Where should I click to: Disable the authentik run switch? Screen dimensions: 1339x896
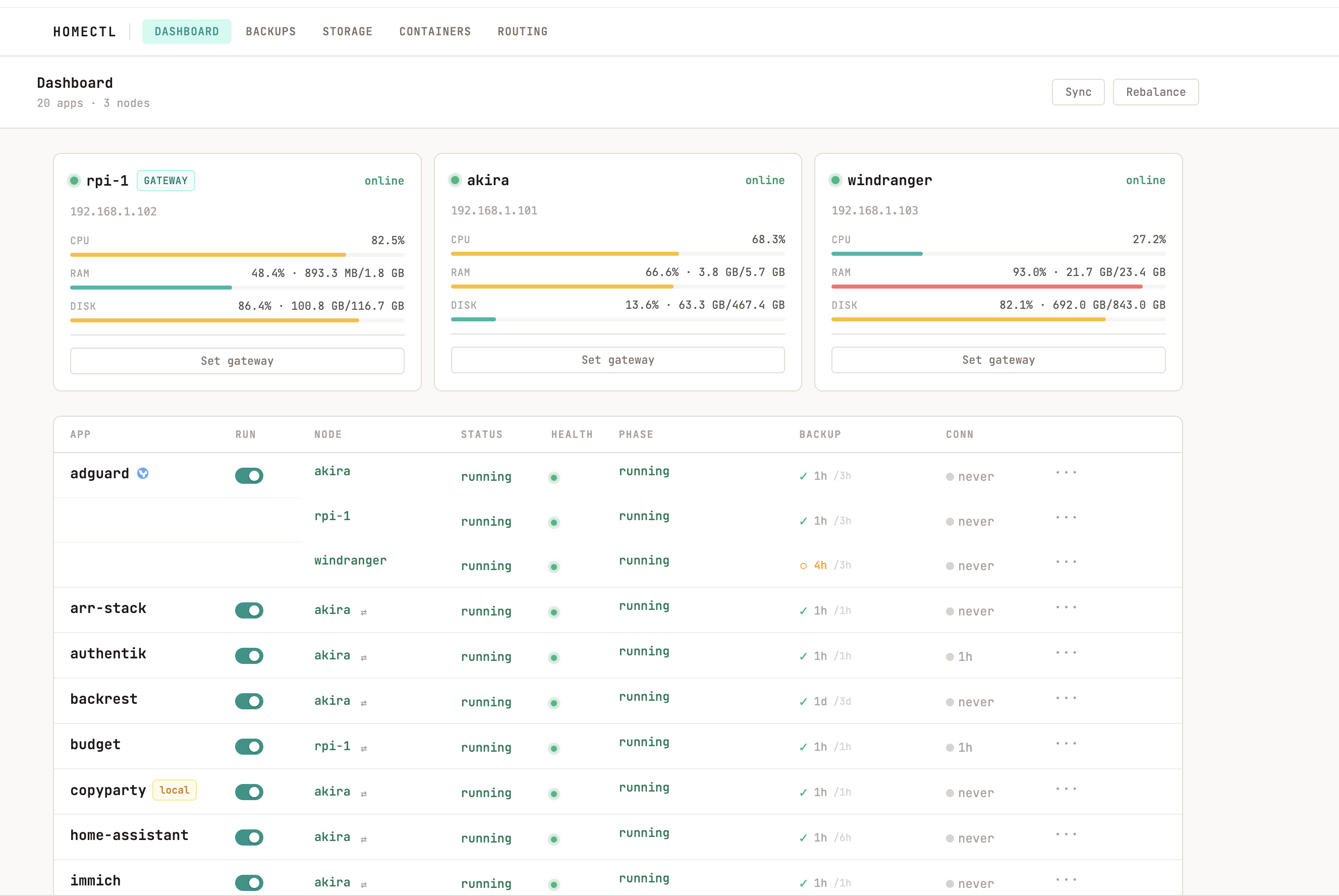pos(249,656)
